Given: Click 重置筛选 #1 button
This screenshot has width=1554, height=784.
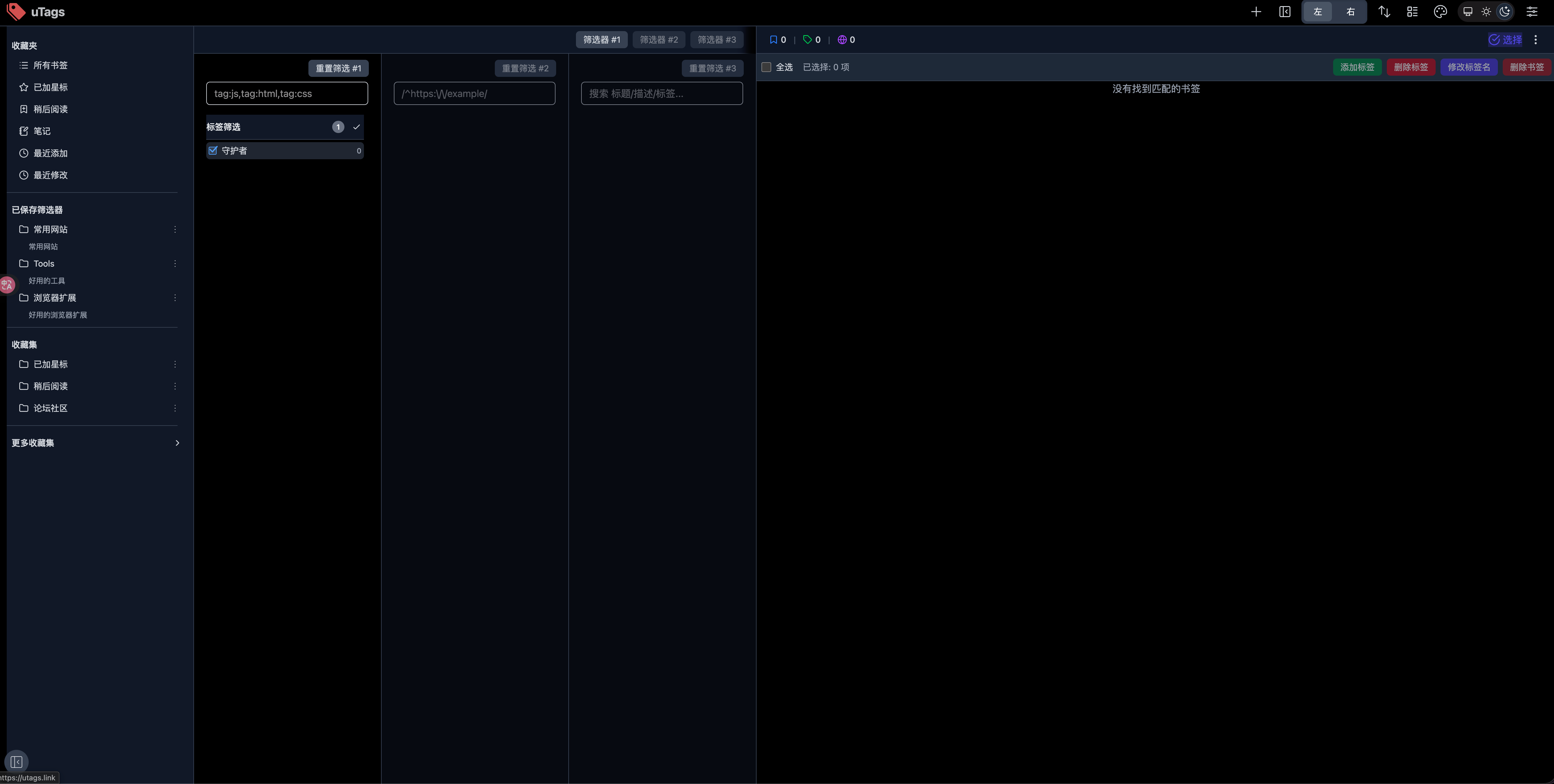Looking at the screenshot, I should tap(338, 68).
